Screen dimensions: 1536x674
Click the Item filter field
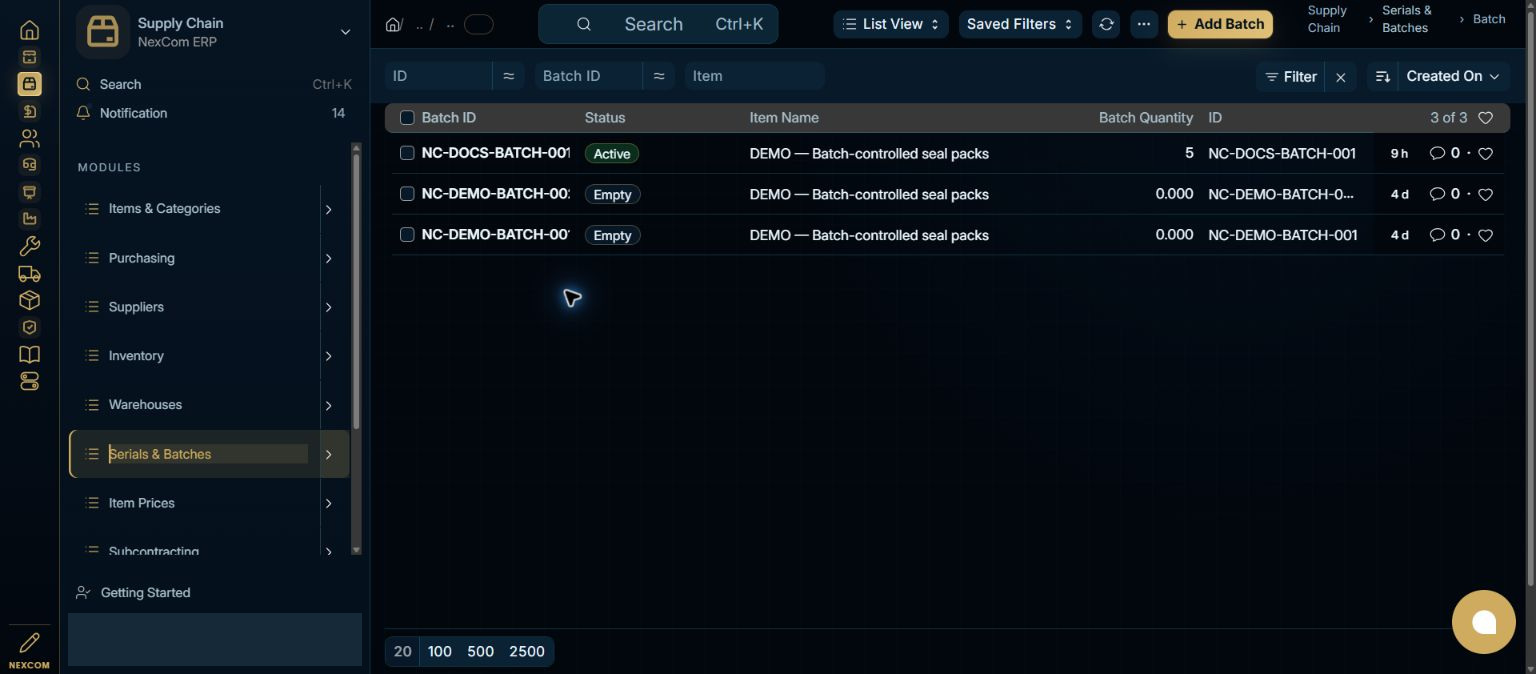754,76
